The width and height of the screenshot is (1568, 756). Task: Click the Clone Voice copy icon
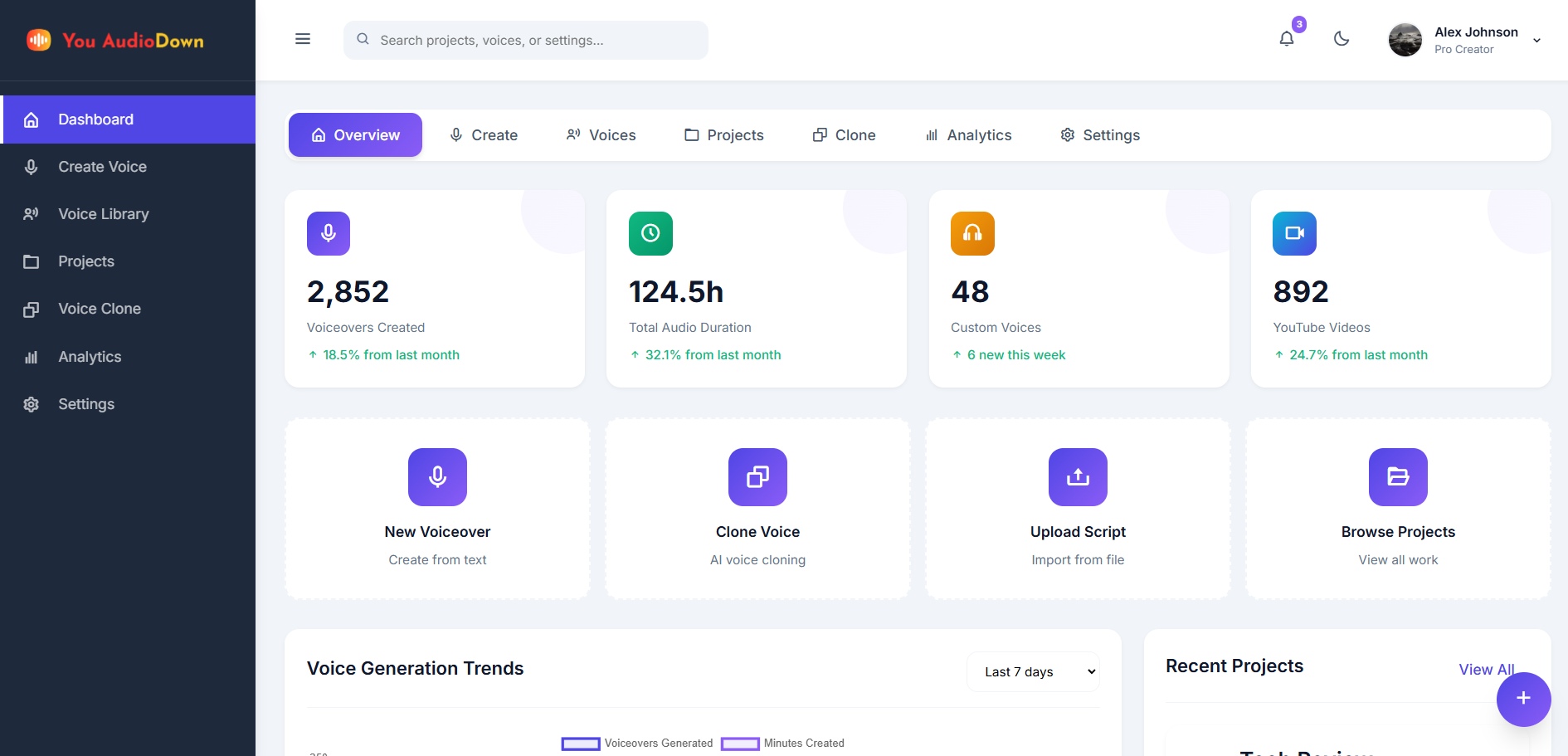click(x=757, y=477)
